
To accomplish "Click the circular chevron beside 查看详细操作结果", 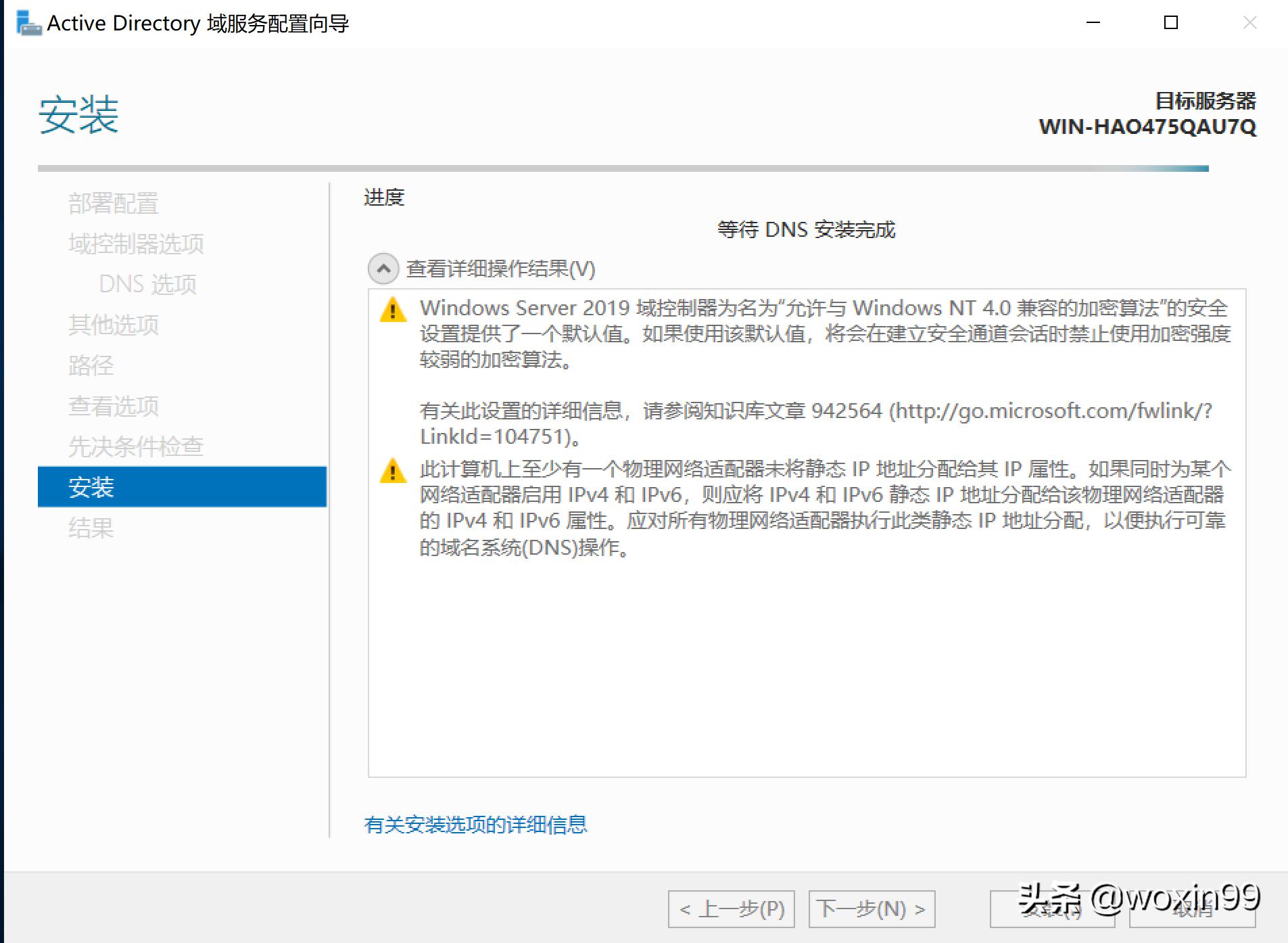I will coord(383,269).
